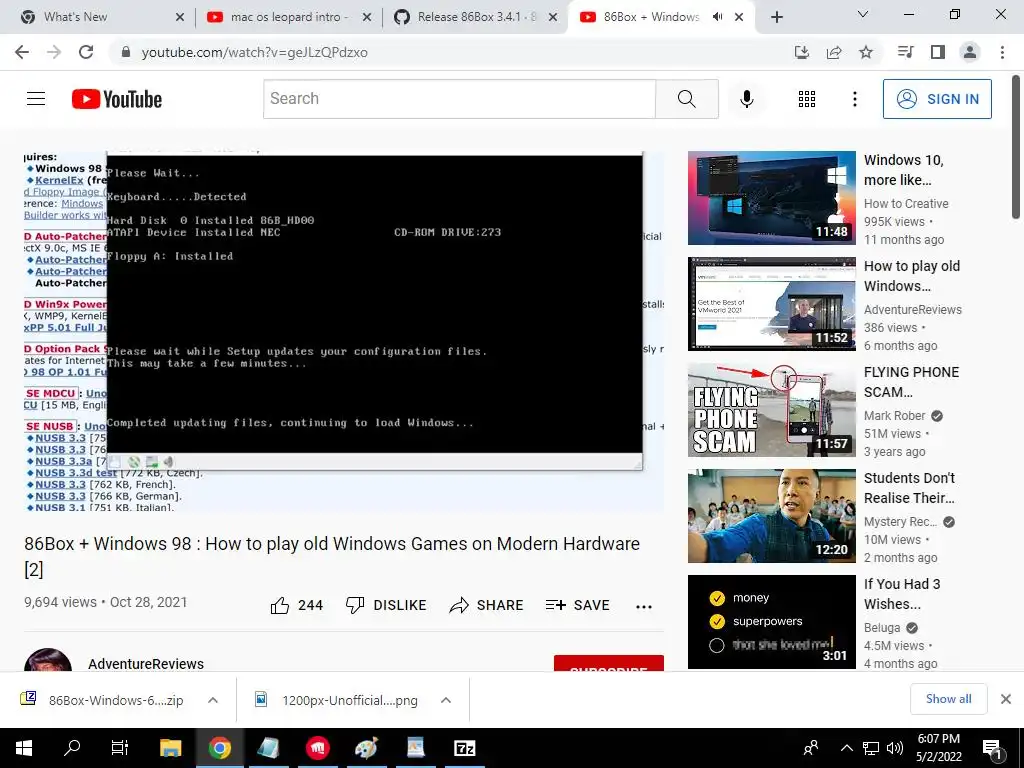The image size is (1024, 768).
Task: Share the video
Action: [x=487, y=605]
